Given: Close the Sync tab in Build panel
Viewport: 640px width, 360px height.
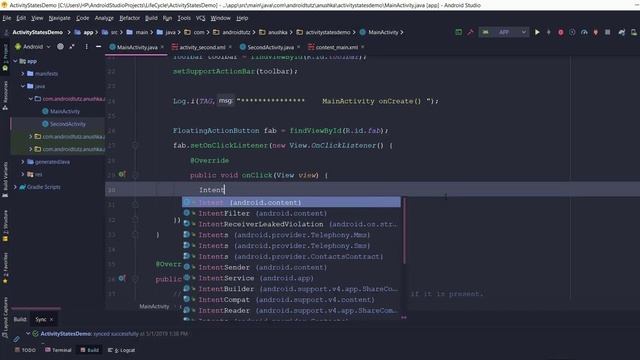Looking at the screenshot, I should pos(51,319).
